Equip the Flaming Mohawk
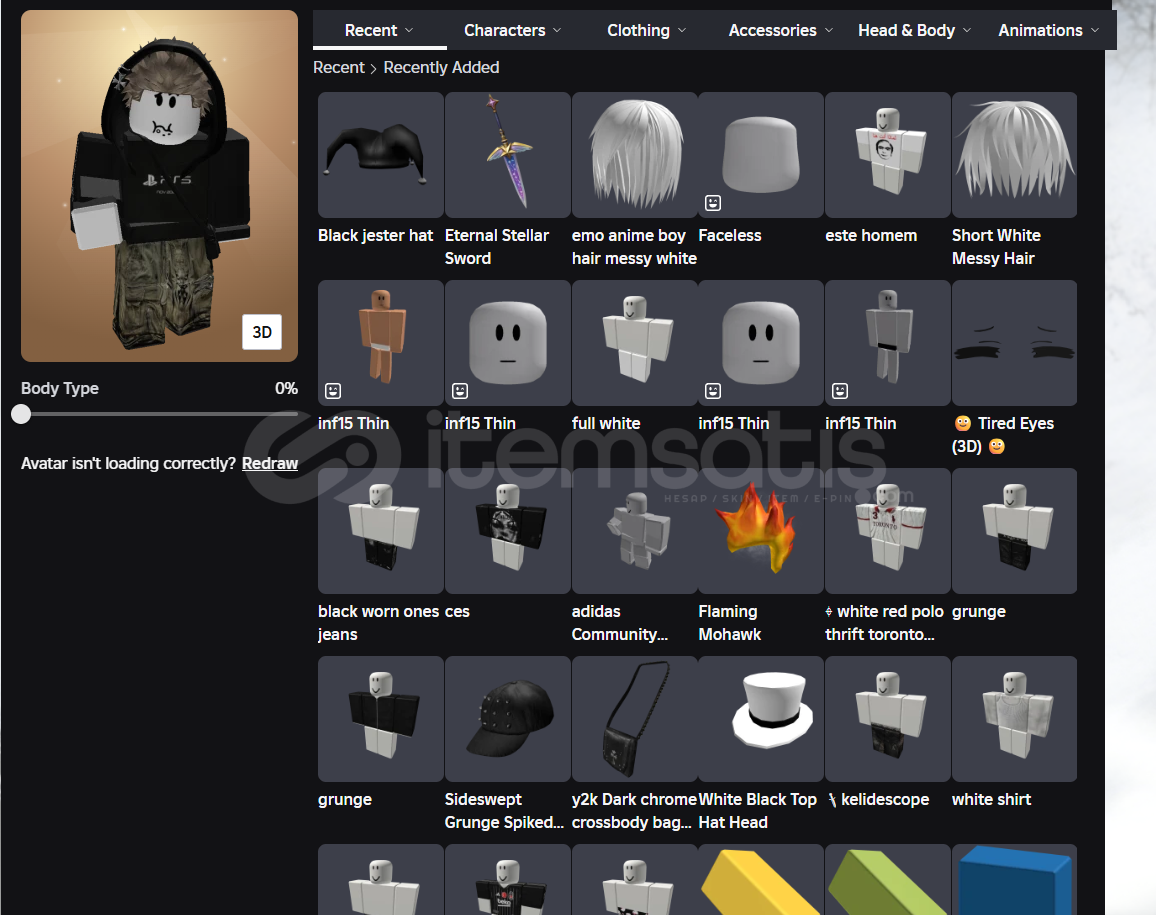 coord(761,531)
